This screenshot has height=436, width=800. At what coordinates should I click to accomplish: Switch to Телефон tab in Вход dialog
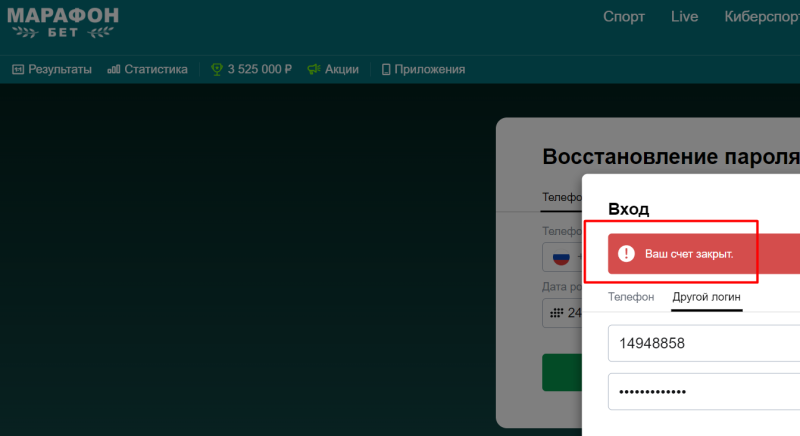coord(631,297)
